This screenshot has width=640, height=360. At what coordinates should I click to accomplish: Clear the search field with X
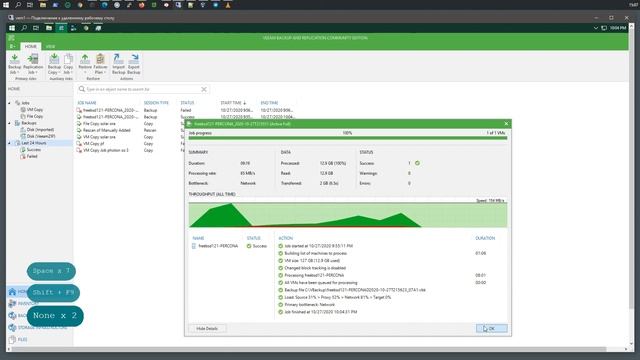point(204,89)
